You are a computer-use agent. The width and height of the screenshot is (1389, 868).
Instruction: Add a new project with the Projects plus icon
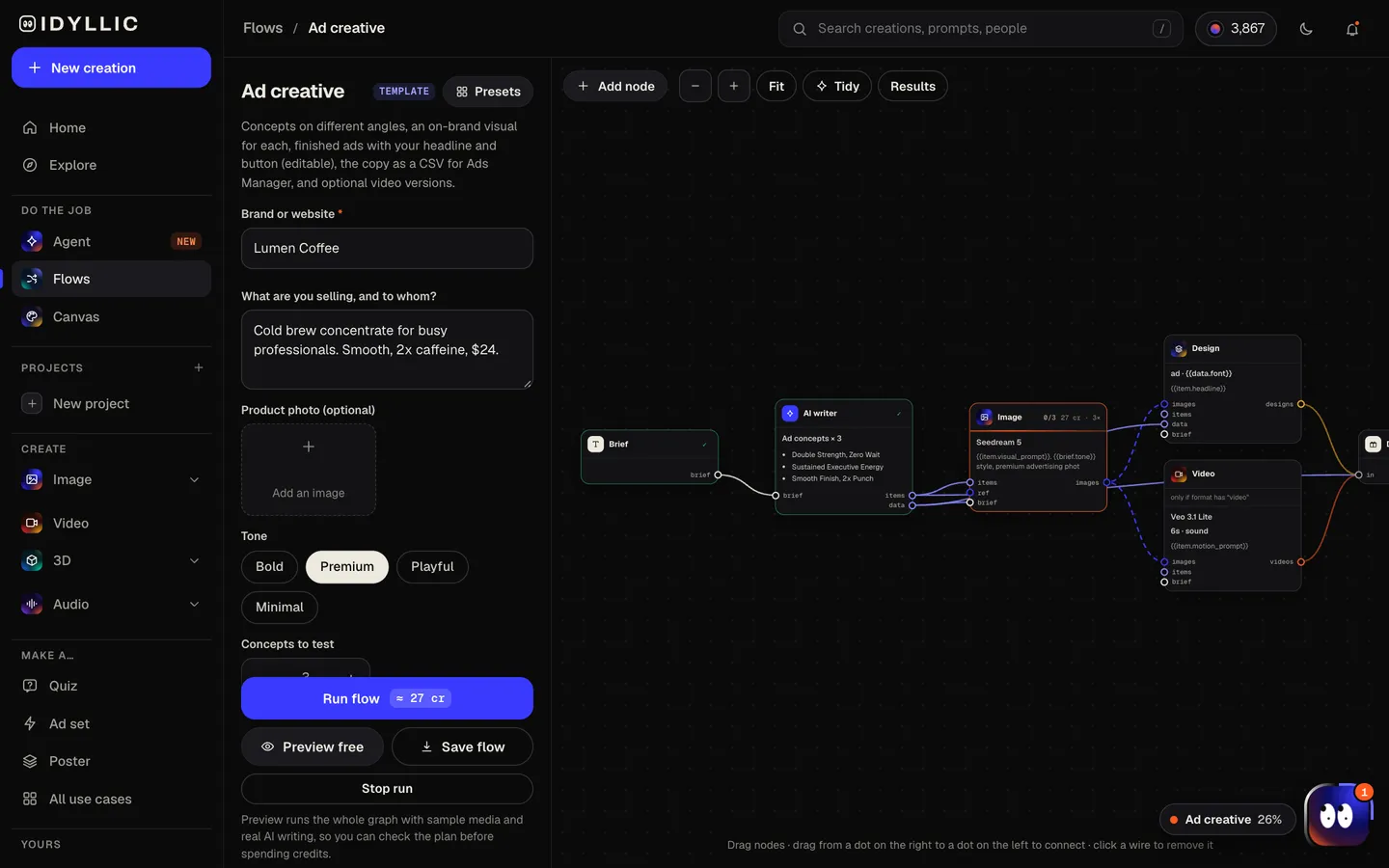199,367
